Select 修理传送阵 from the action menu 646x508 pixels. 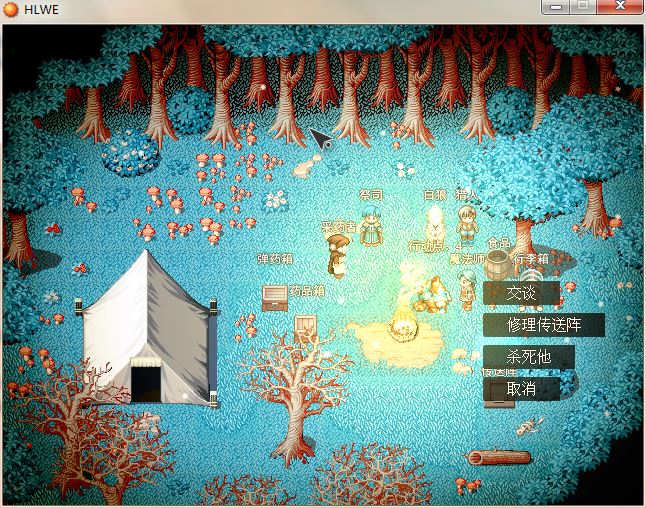tap(544, 325)
